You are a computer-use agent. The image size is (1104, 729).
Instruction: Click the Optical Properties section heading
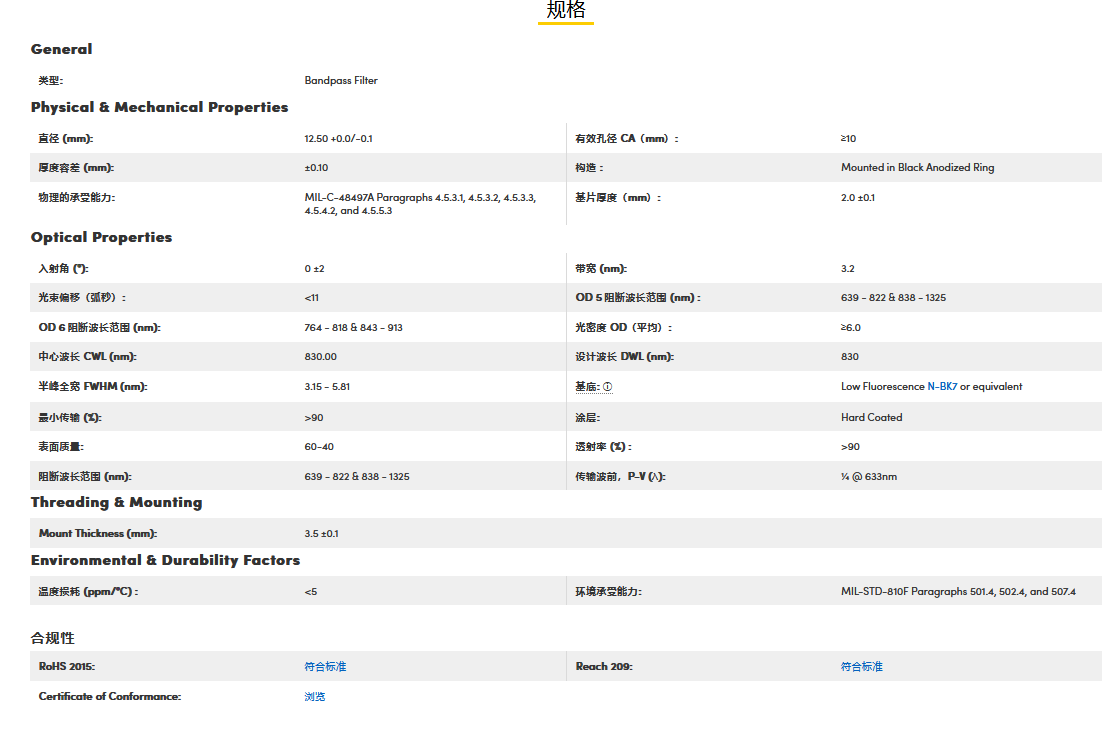click(101, 237)
